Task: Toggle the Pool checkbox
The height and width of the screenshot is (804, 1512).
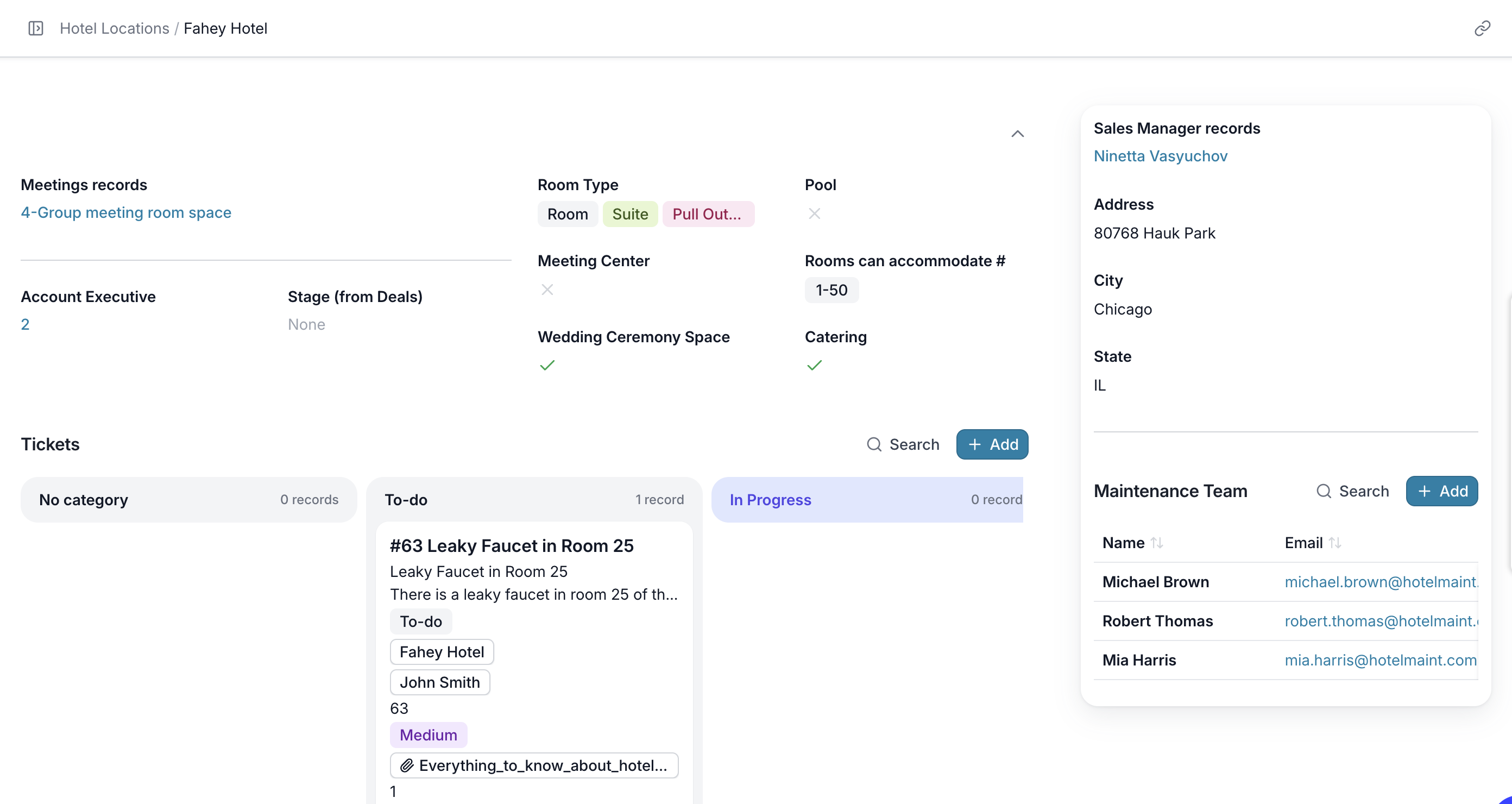Action: [814, 214]
